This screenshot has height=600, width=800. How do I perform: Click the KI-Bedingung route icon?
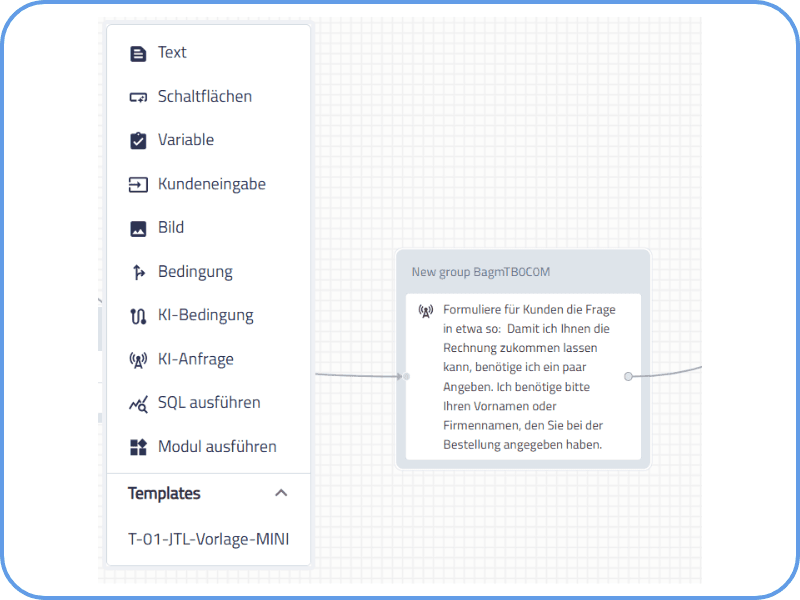tap(138, 316)
